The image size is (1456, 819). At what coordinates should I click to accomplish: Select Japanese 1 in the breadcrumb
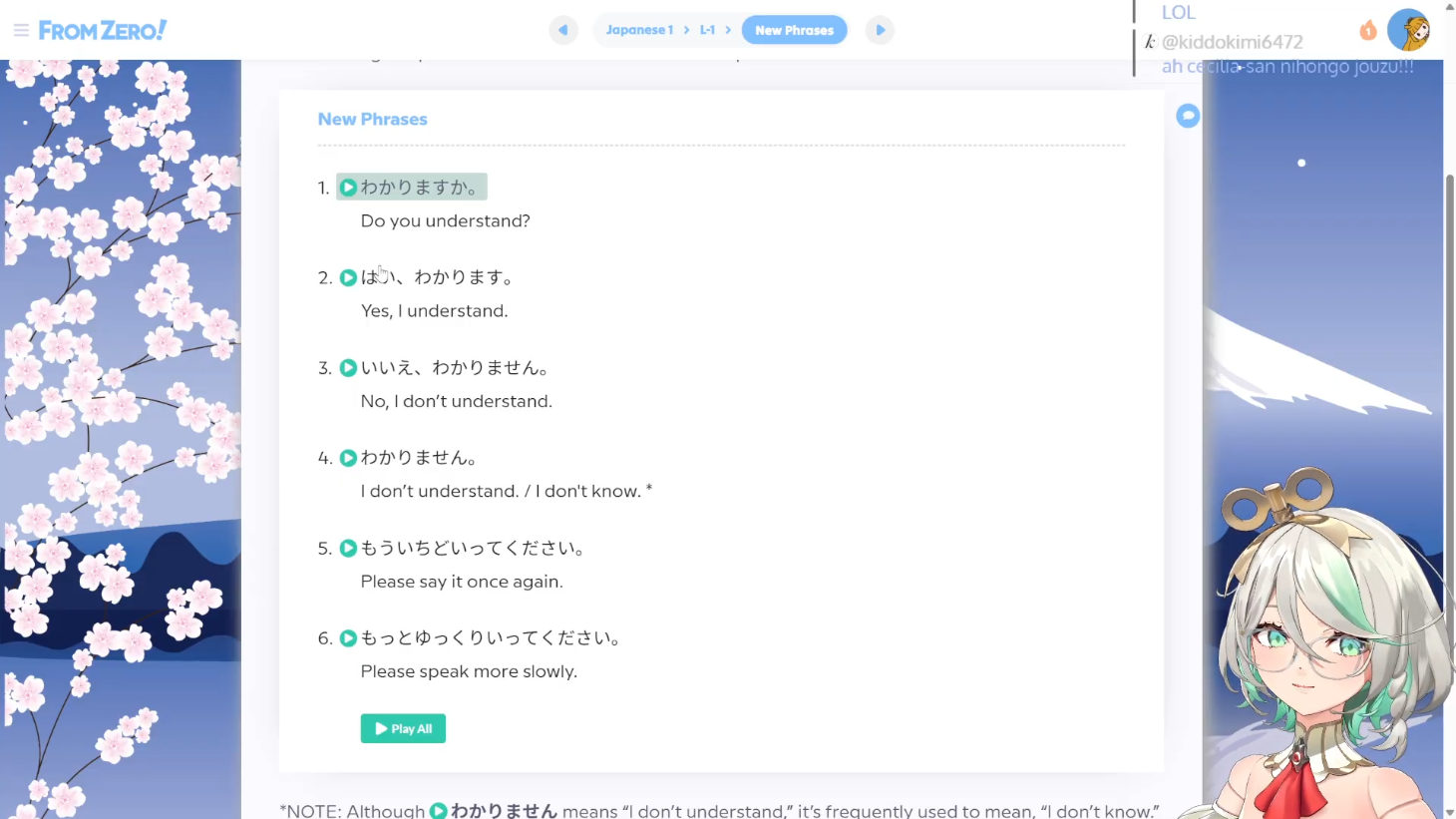[x=639, y=30]
